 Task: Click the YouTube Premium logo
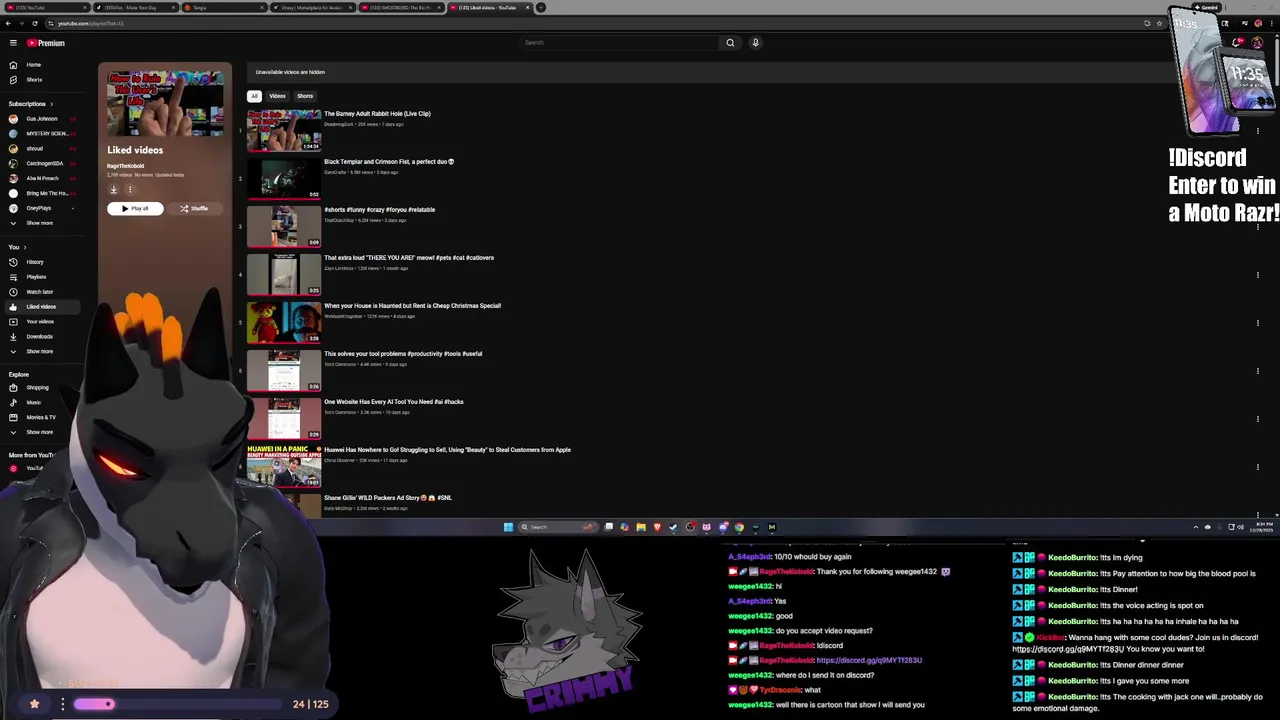[46, 43]
